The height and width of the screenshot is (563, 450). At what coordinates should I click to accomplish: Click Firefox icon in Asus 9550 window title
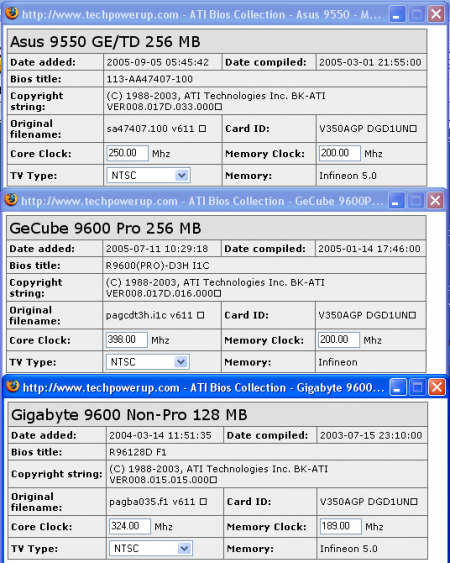(x=11, y=14)
